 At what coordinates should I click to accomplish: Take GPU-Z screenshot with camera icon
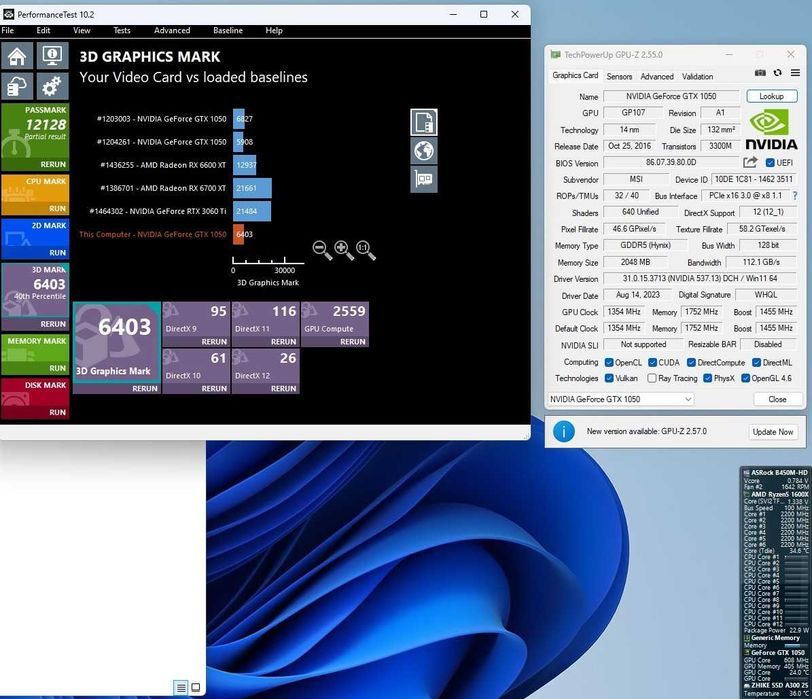click(760, 73)
